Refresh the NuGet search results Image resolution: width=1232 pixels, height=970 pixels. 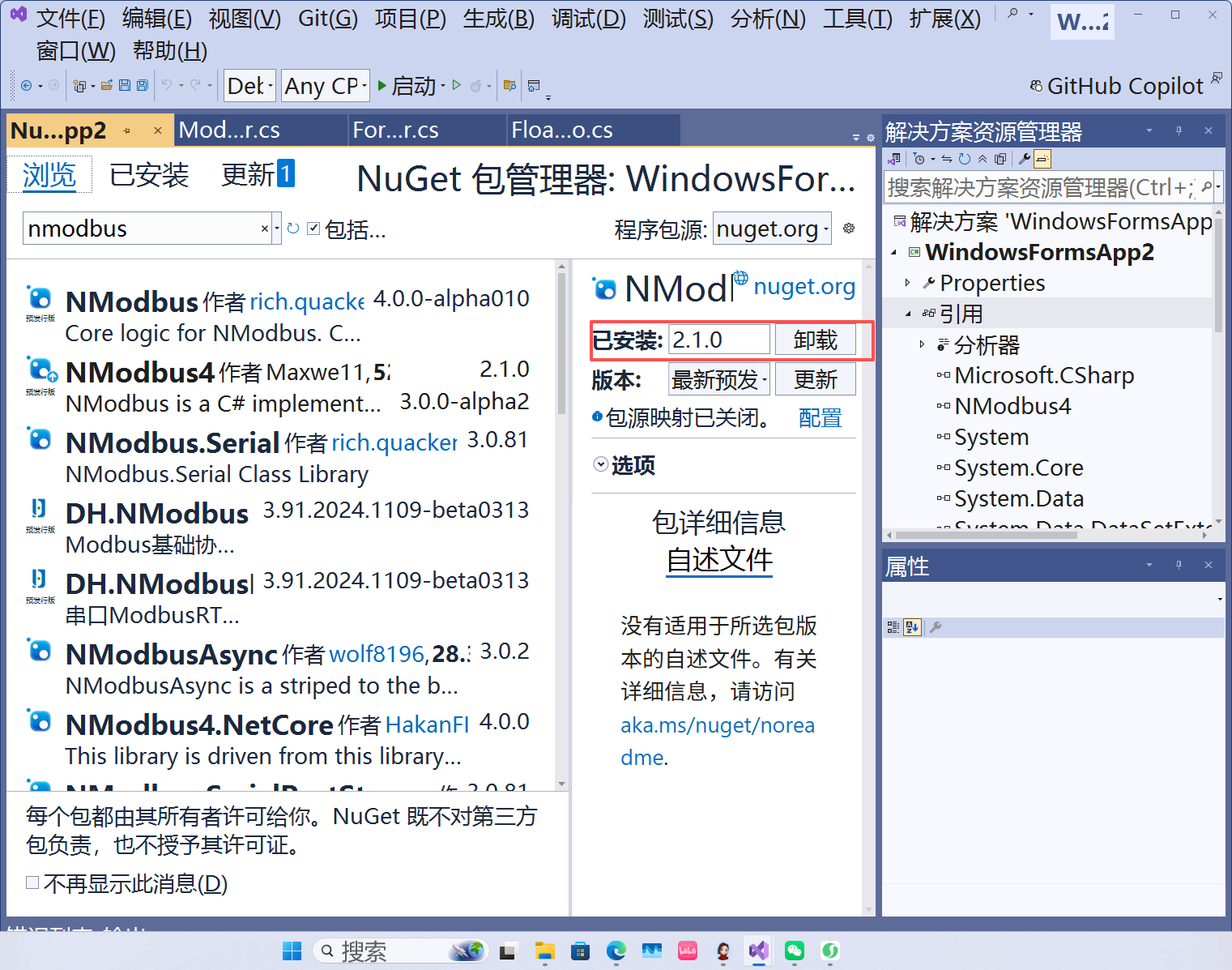pos(293,229)
